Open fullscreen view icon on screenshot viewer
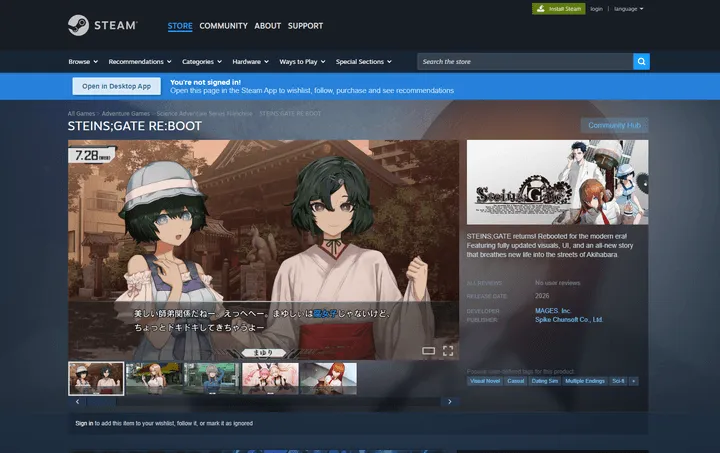 [x=448, y=351]
